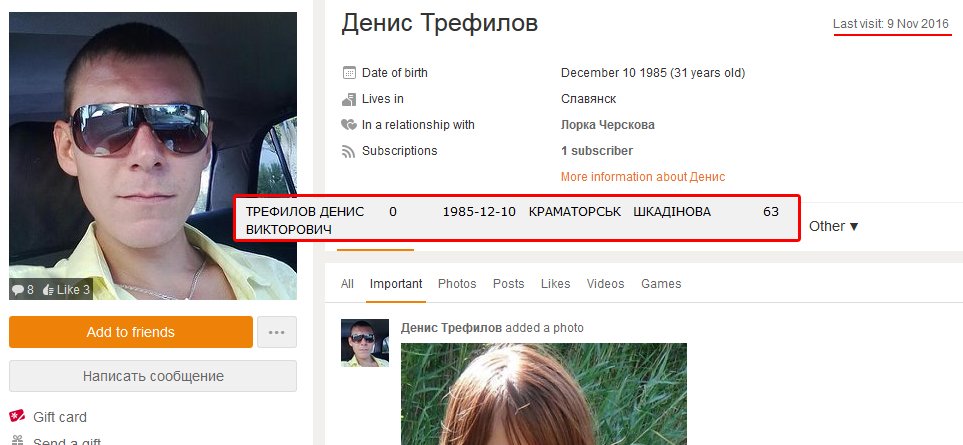963x445 pixels.
Task: Select the Important feed tab
Action: tap(396, 284)
